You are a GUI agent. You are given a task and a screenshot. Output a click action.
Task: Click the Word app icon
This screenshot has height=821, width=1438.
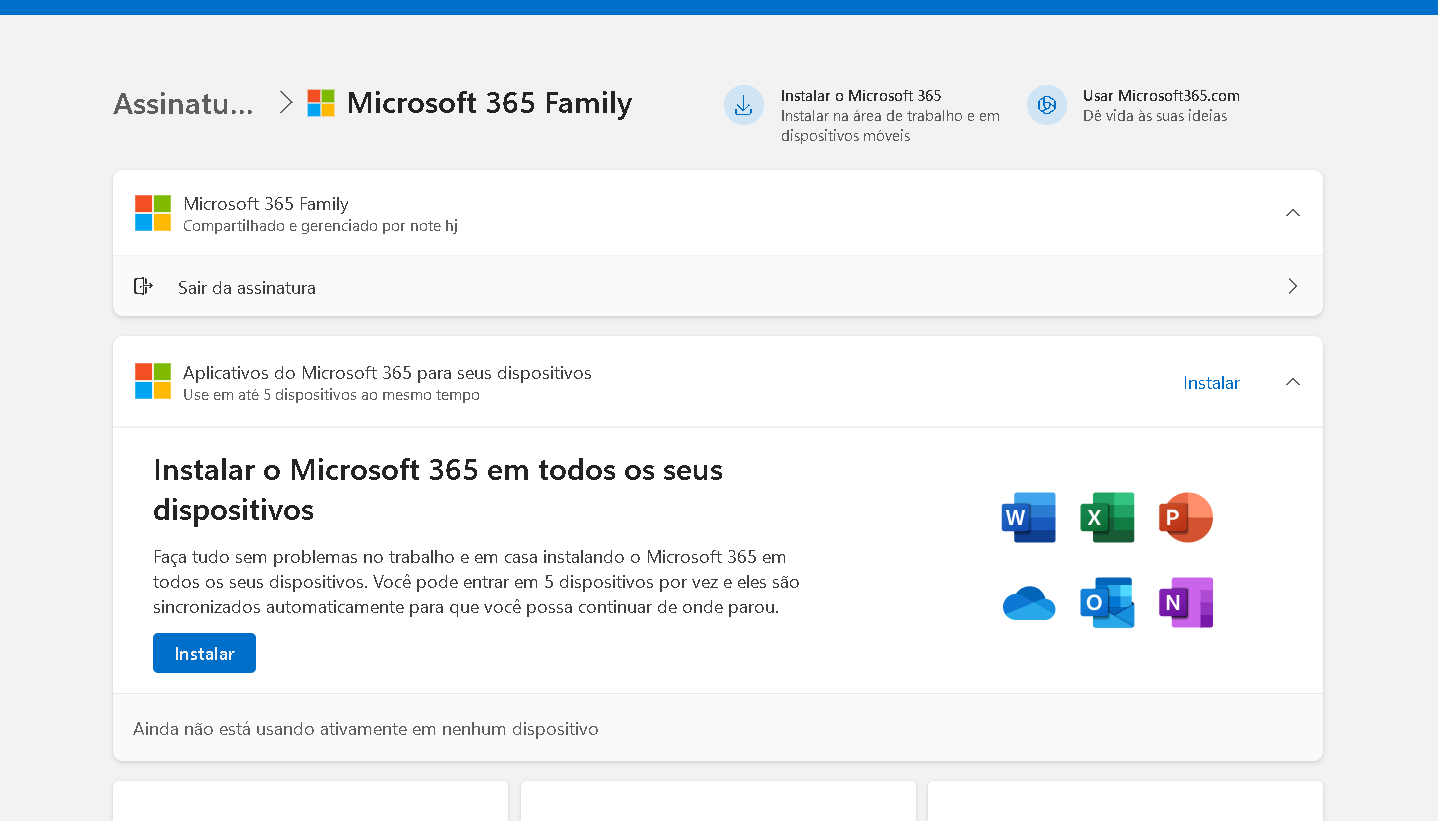1028,517
